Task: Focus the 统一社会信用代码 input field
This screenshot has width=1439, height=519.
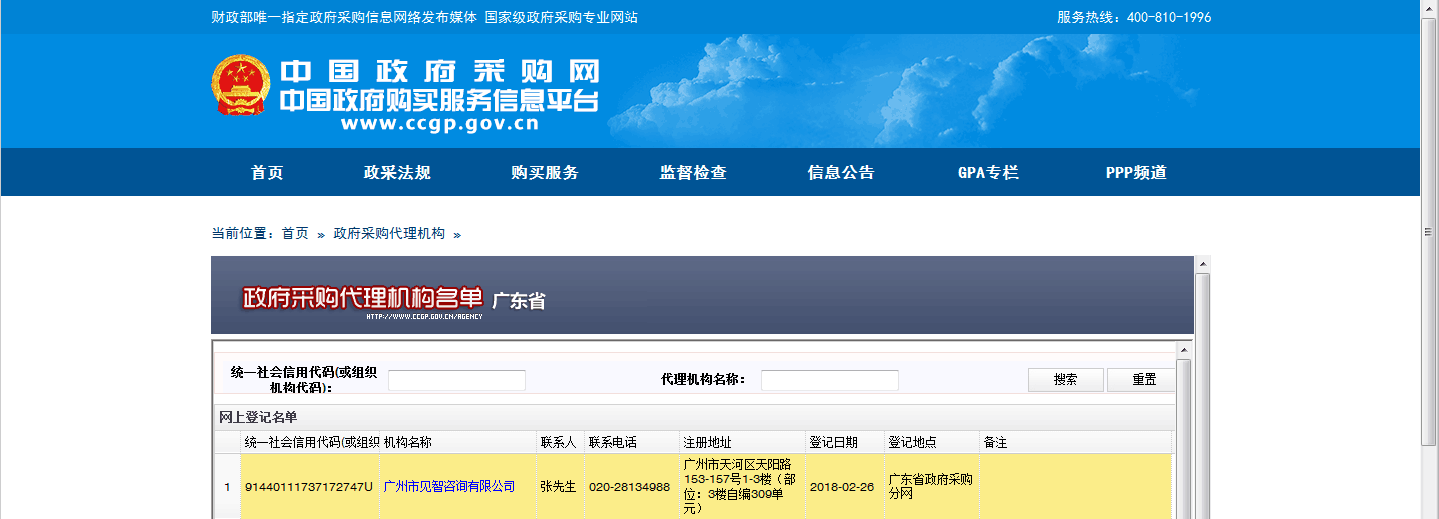Action: pyautogui.click(x=457, y=380)
